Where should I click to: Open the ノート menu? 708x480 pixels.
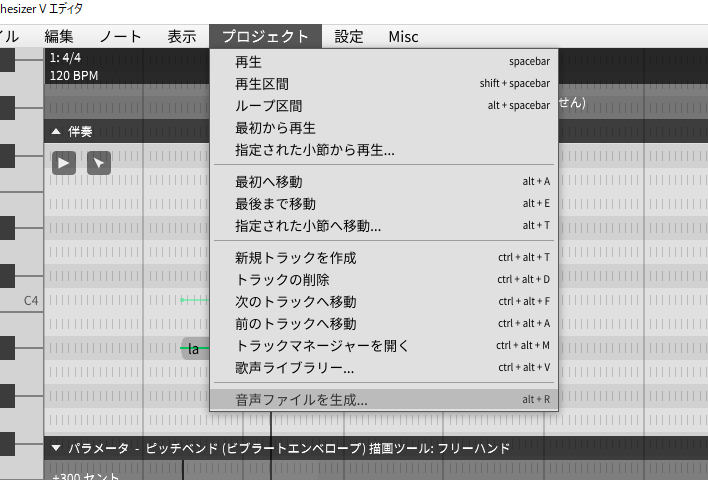[120, 37]
